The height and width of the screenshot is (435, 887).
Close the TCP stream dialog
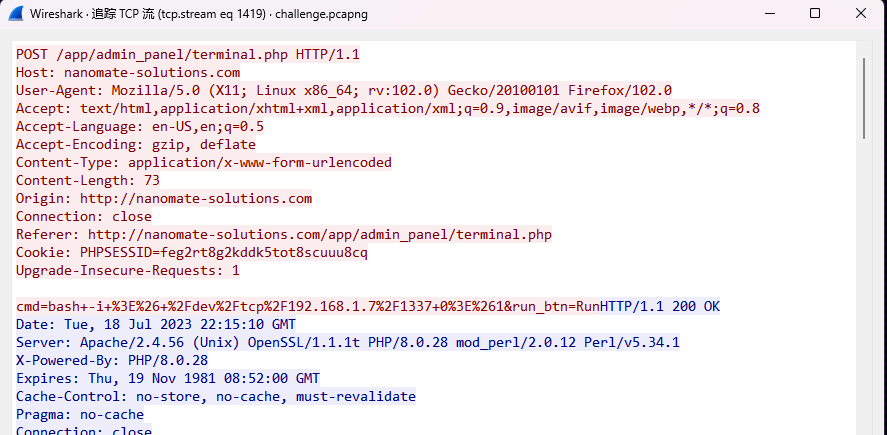click(861, 13)
